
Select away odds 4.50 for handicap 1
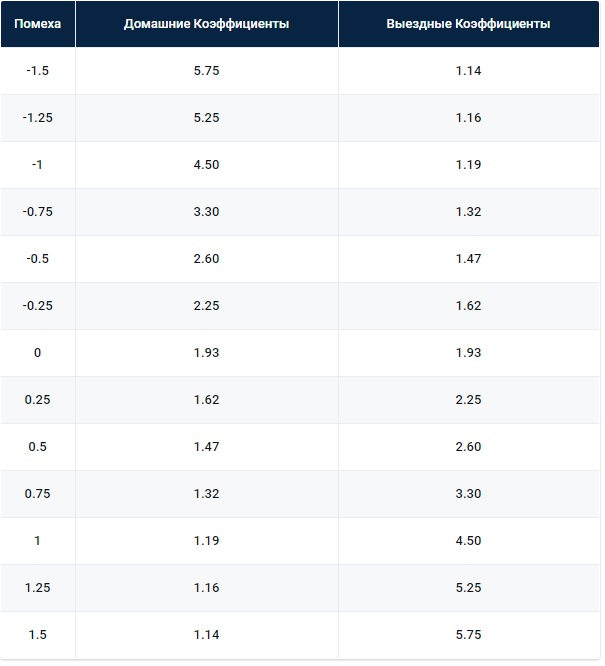(468, 541)
